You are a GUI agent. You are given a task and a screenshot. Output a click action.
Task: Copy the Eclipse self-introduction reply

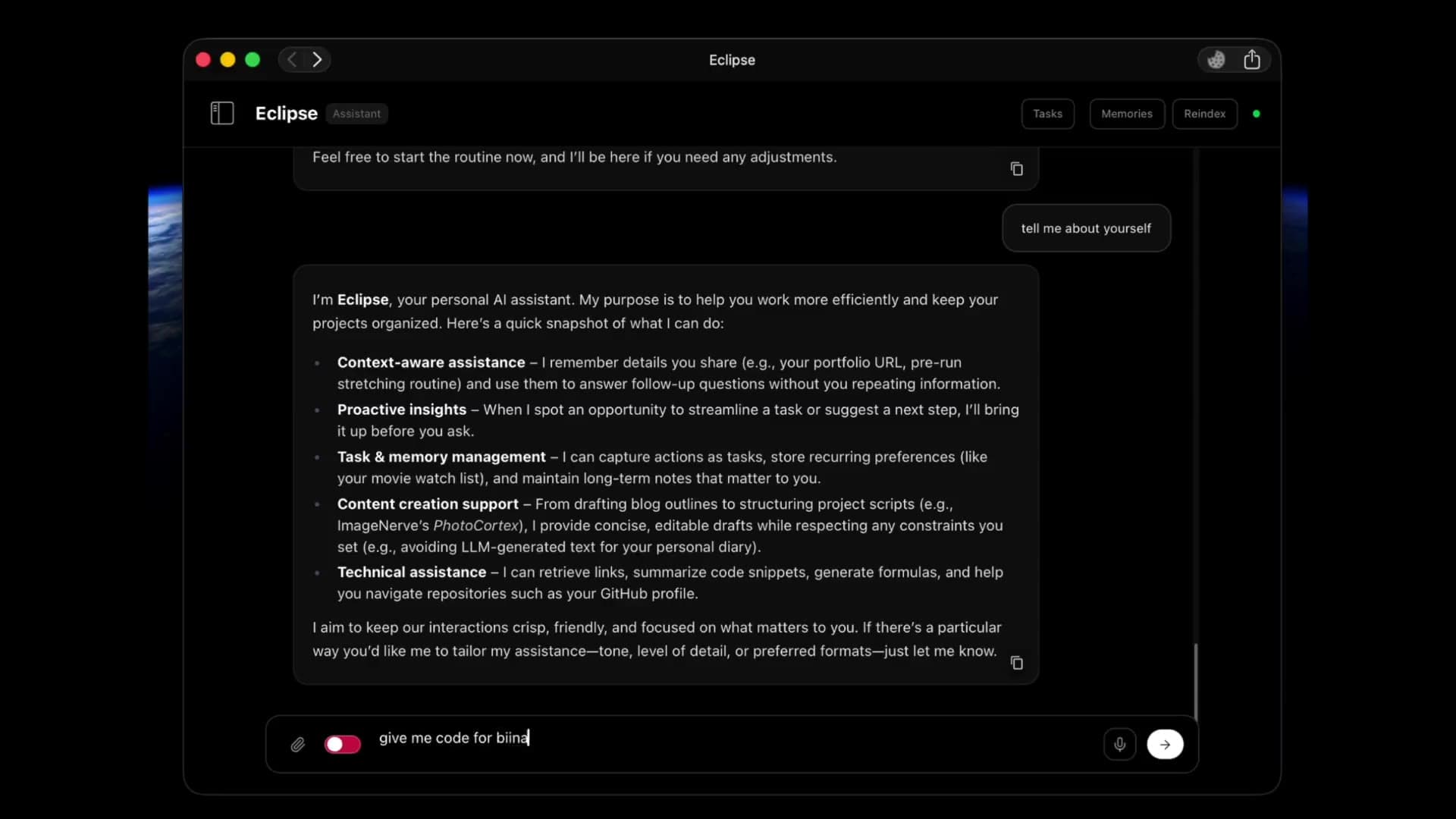pos(1017,663)
